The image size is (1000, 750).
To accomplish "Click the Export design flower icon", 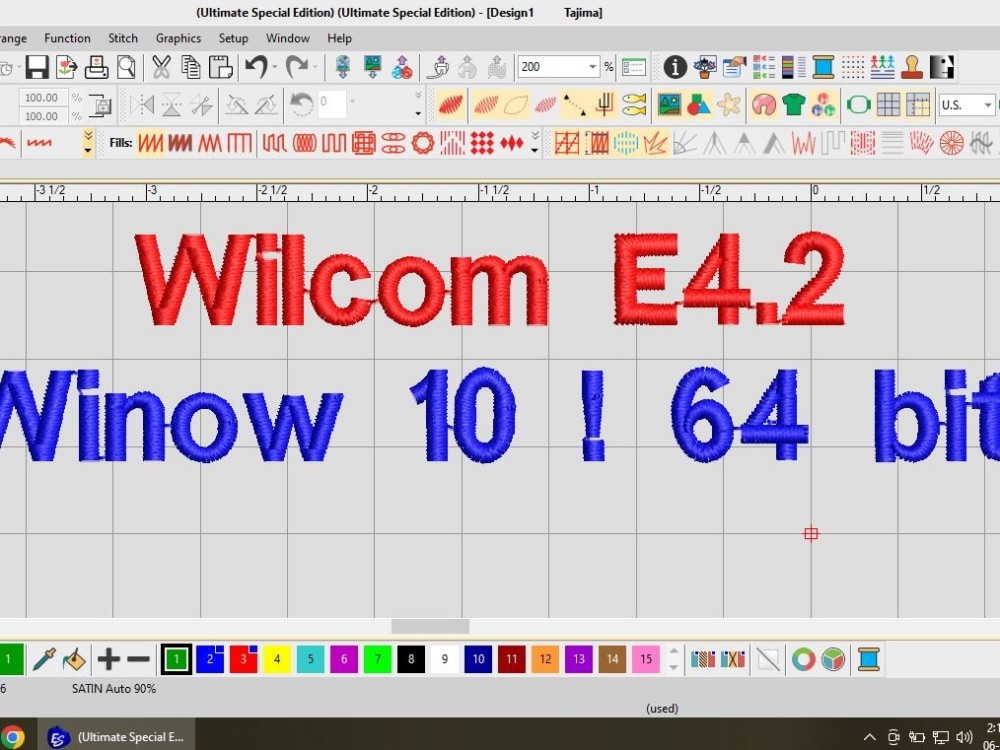I will point(66,67).
